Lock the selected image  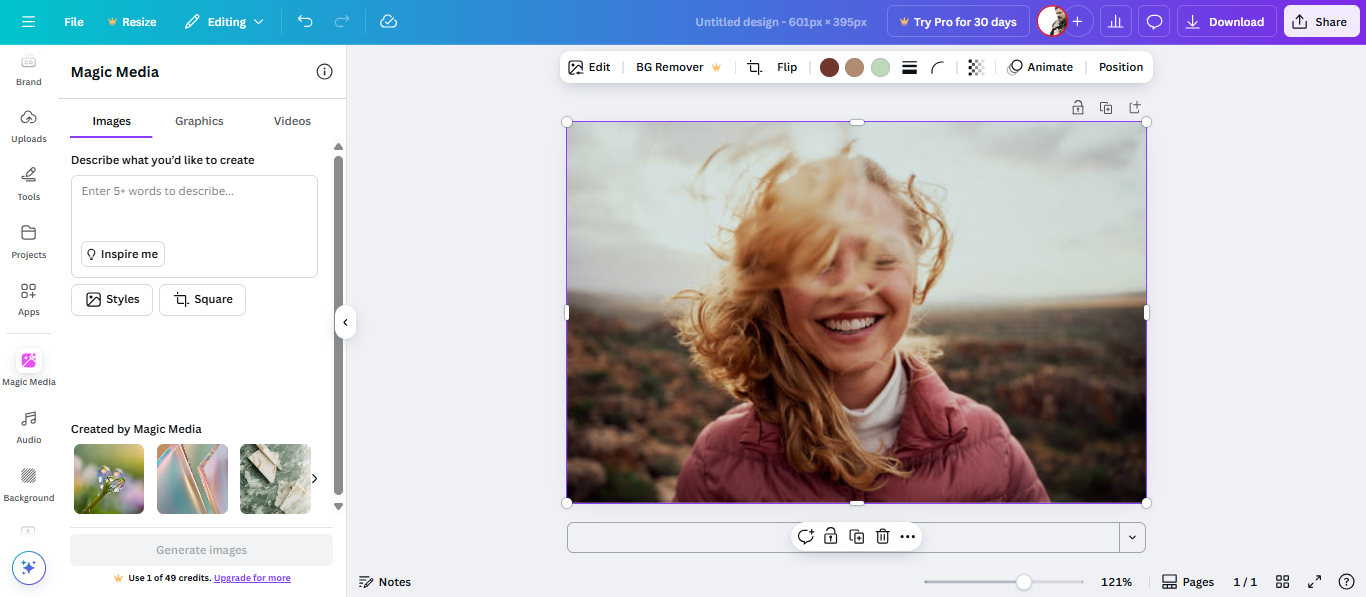(831, 536)
